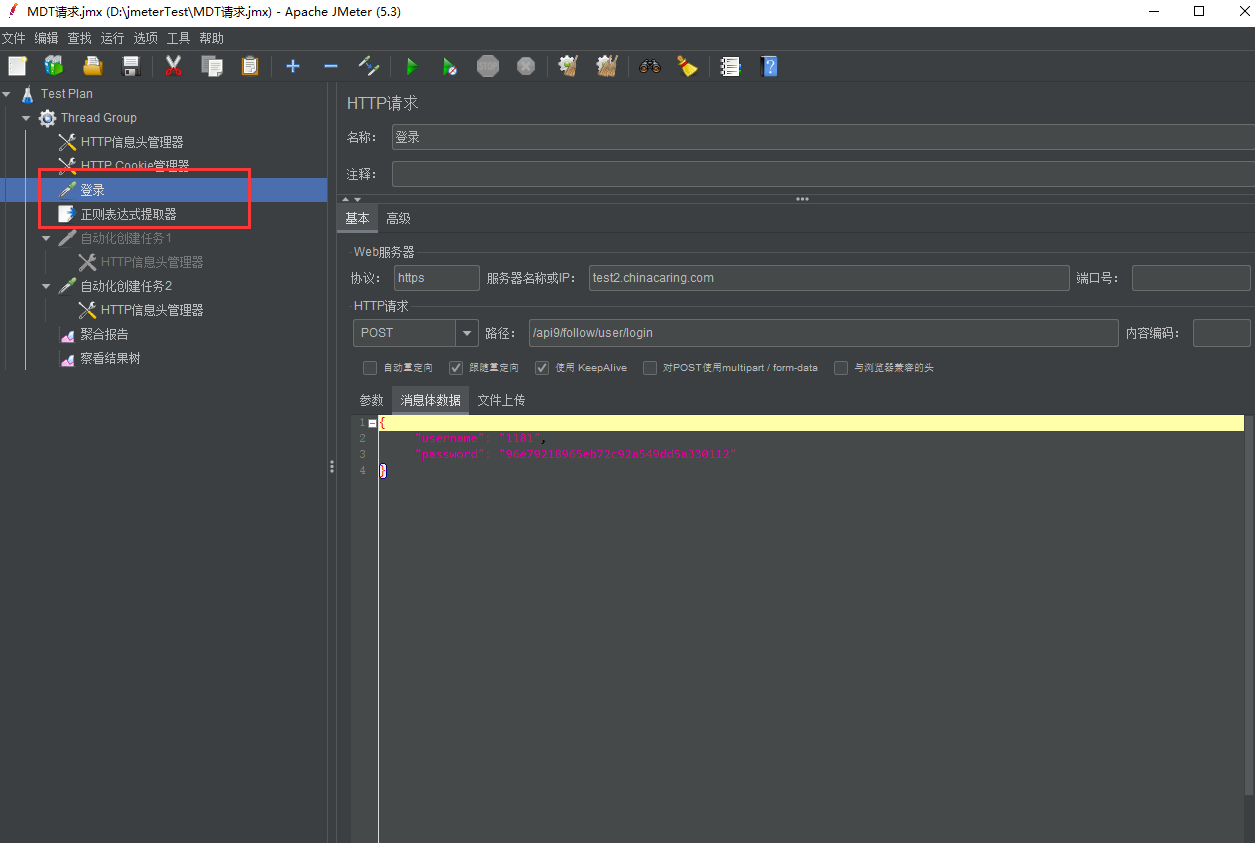The image size is (1255, 843).
Task: Open the 查找 menu
Action: coord(79,38)
